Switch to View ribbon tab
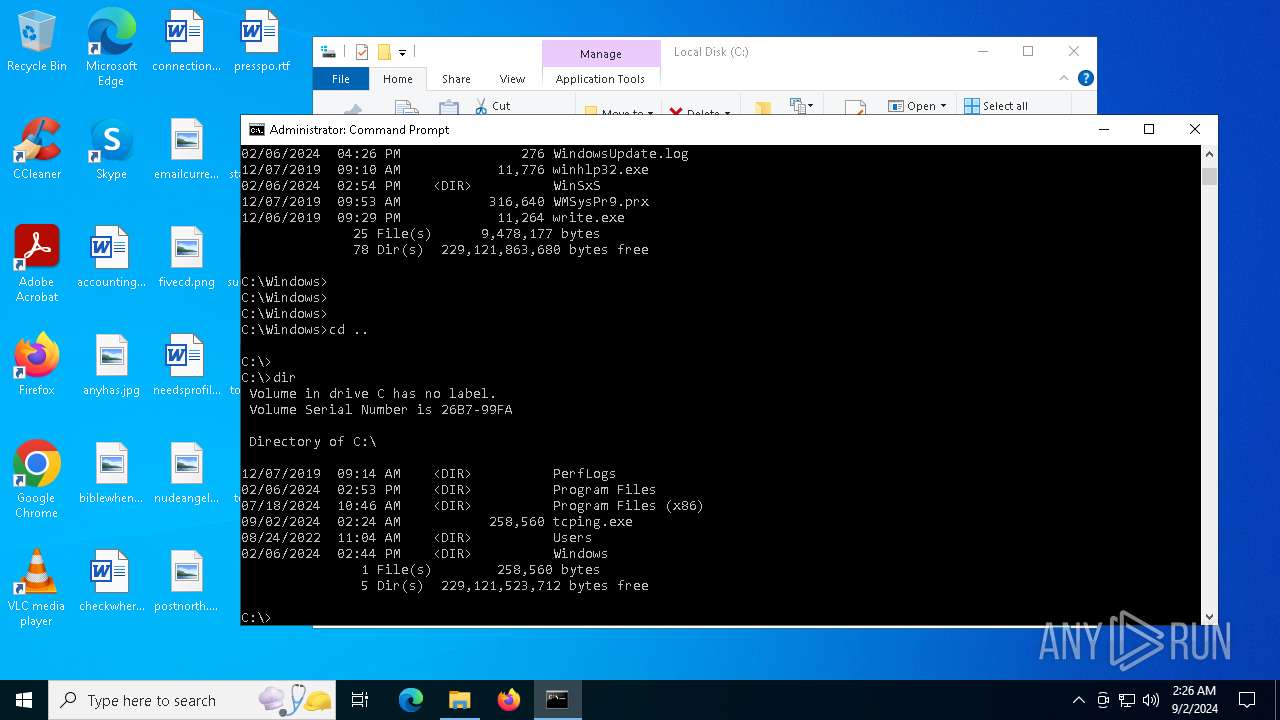This screenshot has width=1280, height=720. click(512, 79)
